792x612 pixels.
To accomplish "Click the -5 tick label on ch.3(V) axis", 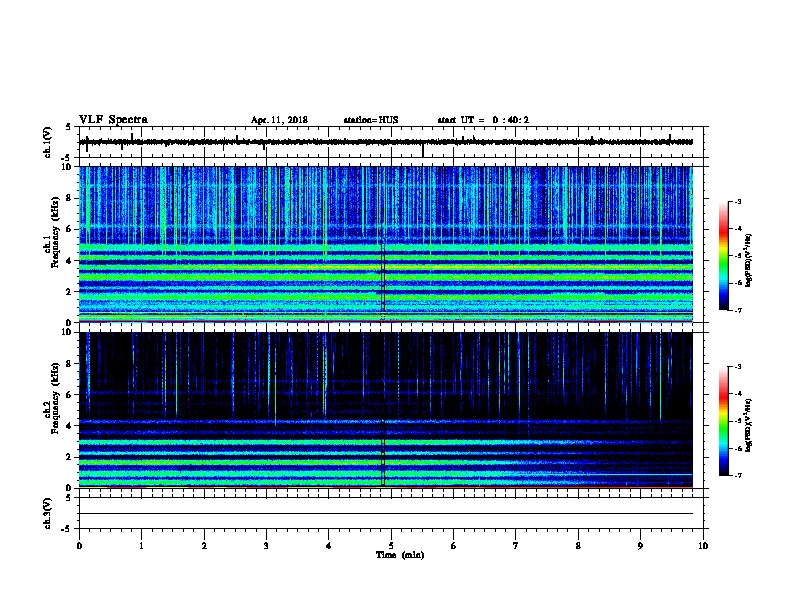I will (67, 529).
